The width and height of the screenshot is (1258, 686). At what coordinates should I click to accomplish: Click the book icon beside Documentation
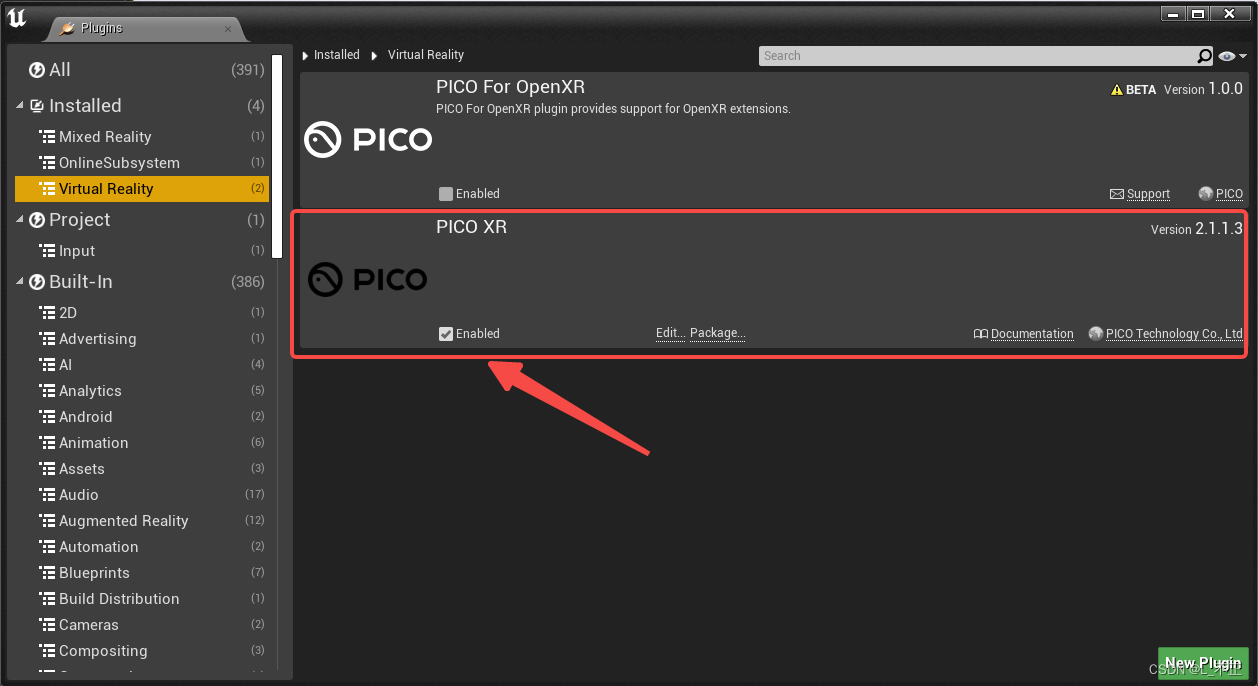click(x=983, y=333)
